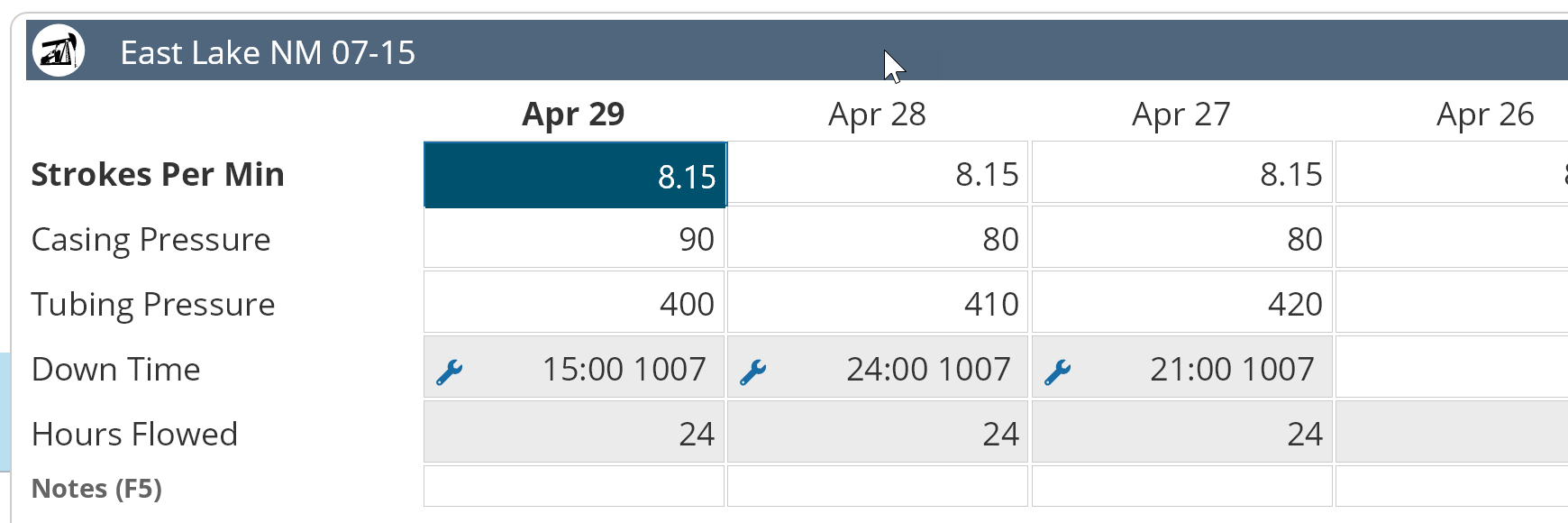Edit Apr 29 Casing Pressure value 90
1568x523 pixels.
pos(574,239)
